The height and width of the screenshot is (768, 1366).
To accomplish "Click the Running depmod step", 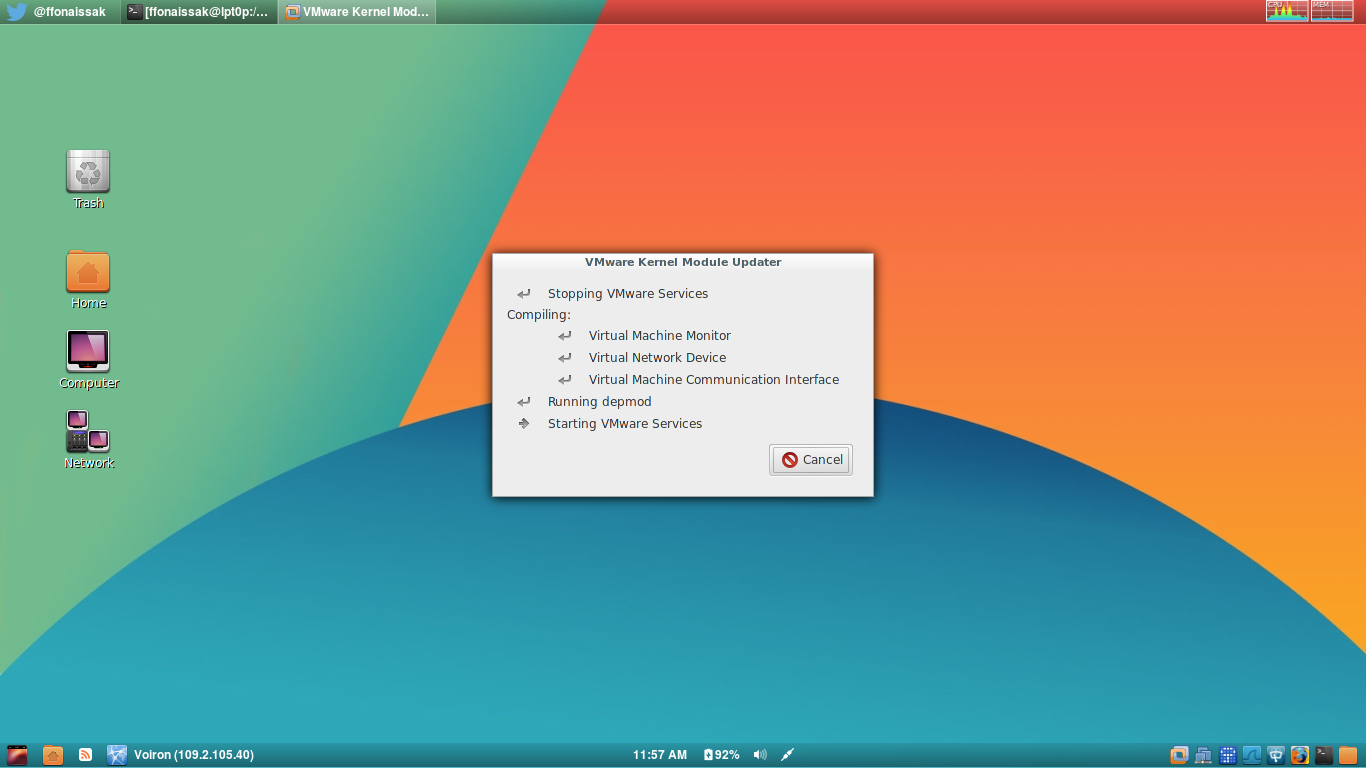I will click(x=600, y=402).
